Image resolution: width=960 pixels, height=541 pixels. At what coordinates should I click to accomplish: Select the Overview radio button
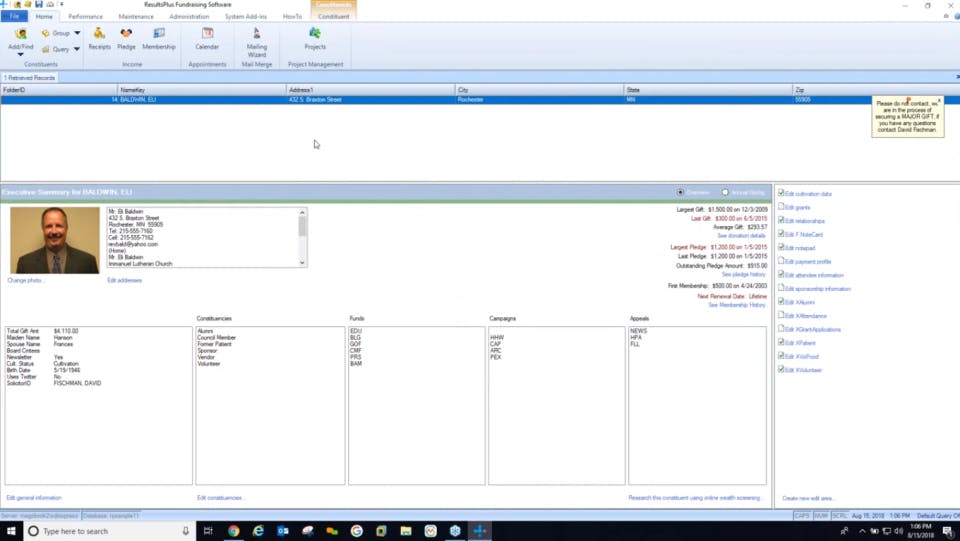[680, 192]
